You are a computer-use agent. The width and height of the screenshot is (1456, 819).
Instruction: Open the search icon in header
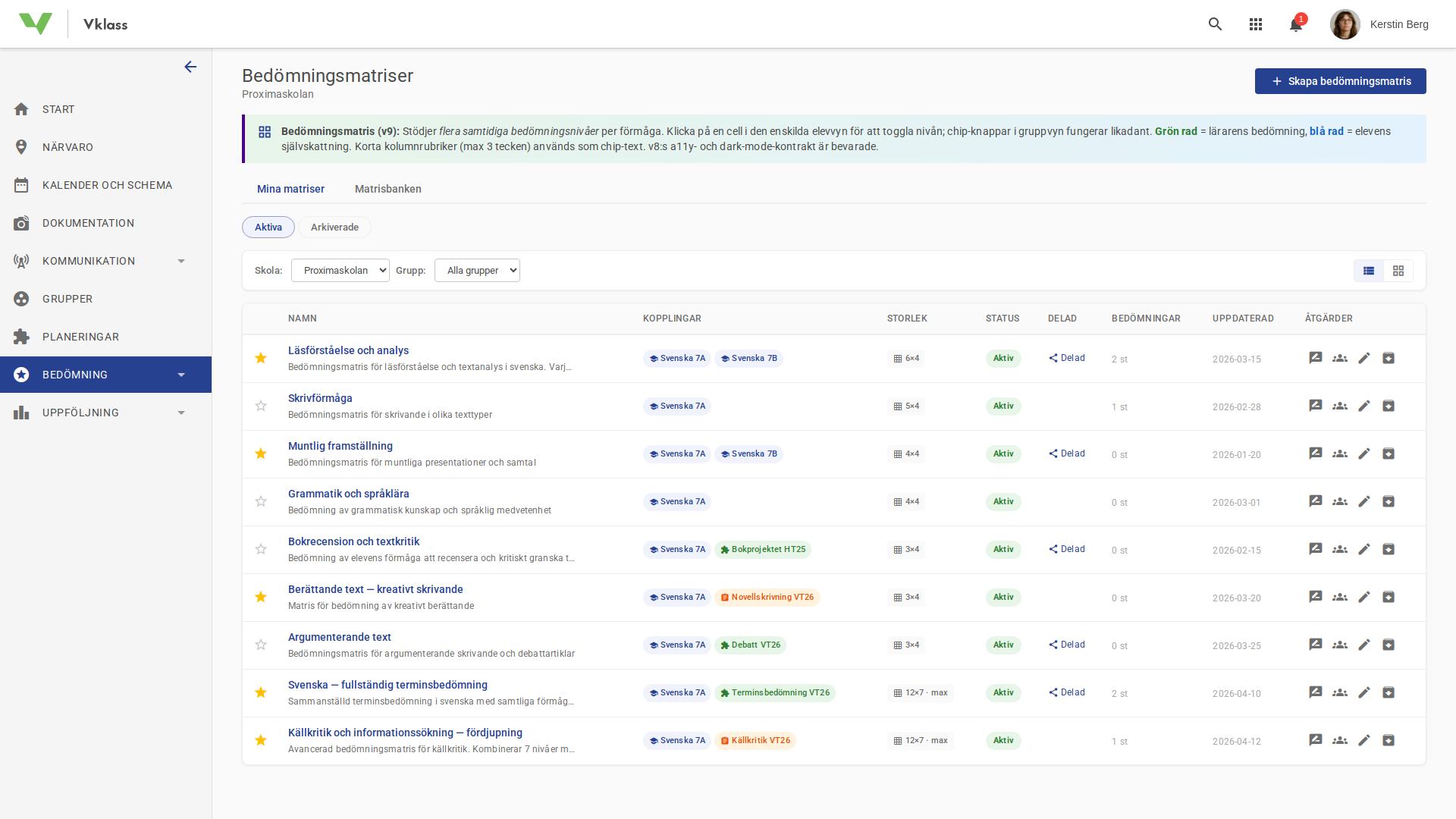pos(1216,24)
